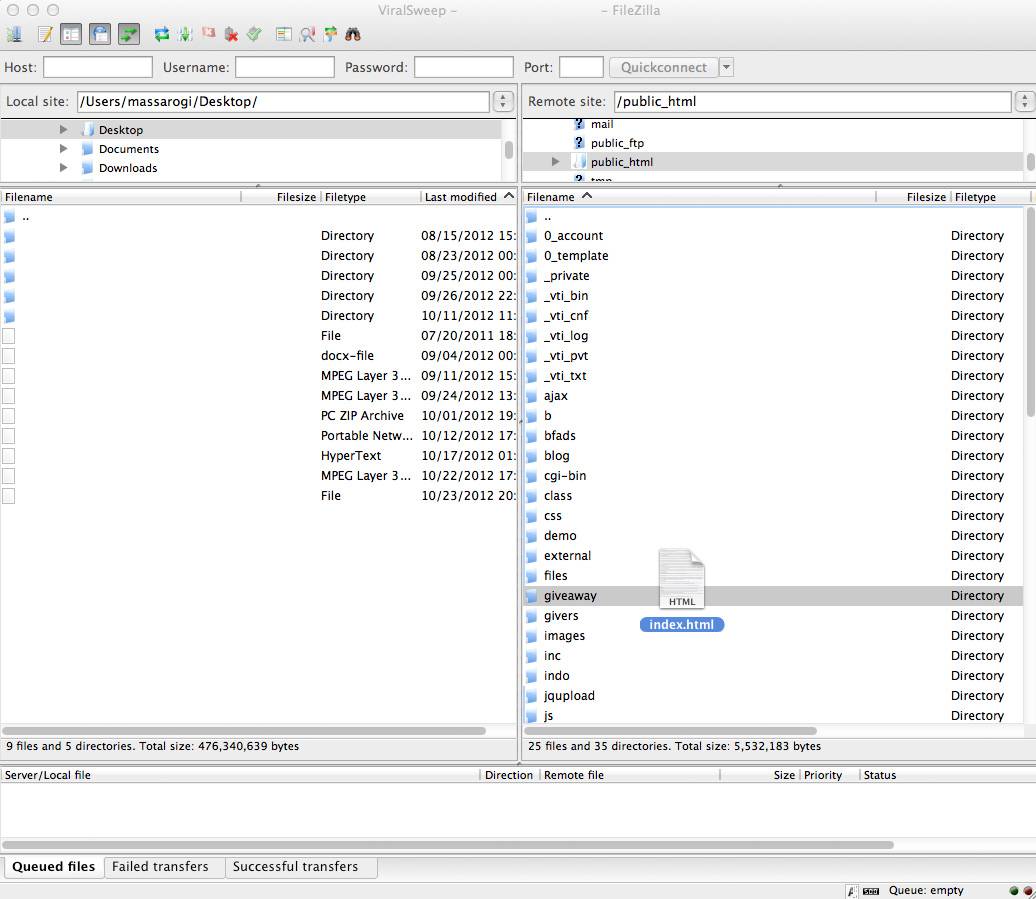Click inside the Port field
This screenshot has width=1036, height=899.
(x=581, y=67)
